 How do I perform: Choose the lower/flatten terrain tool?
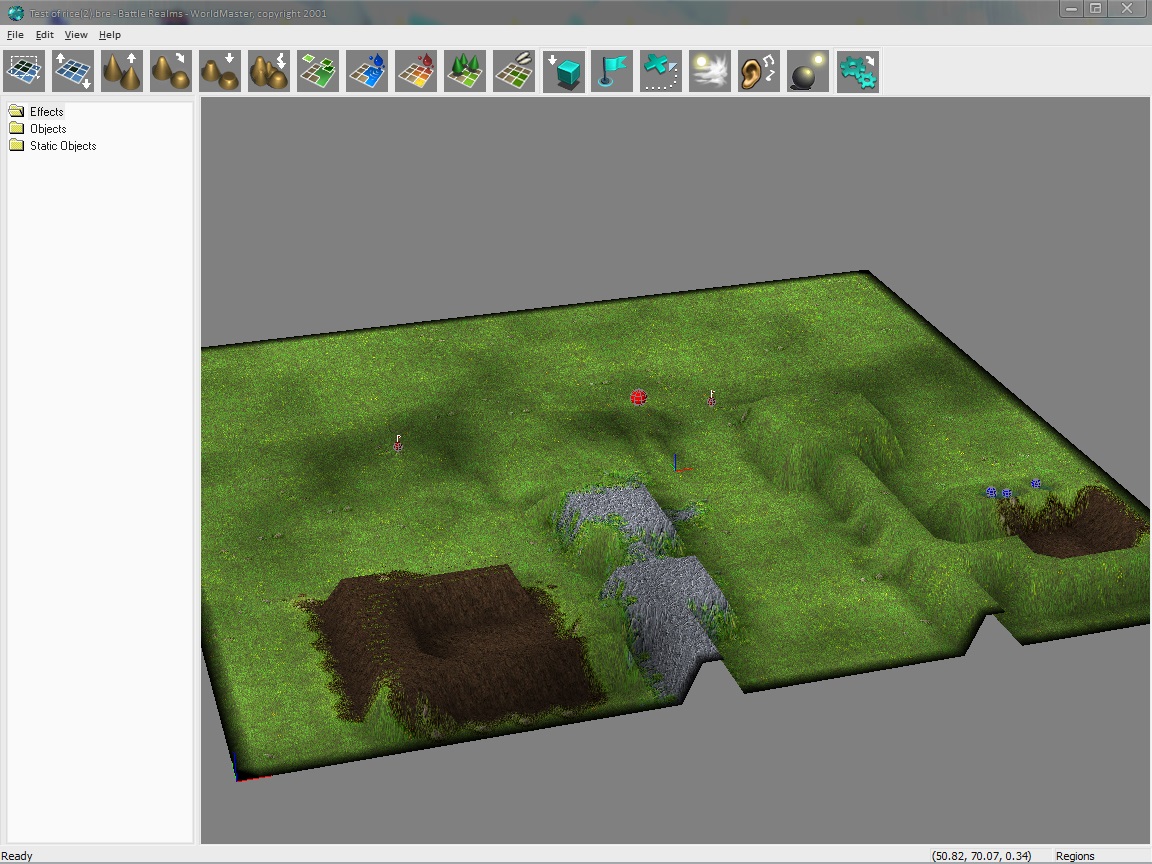(220, 71)
